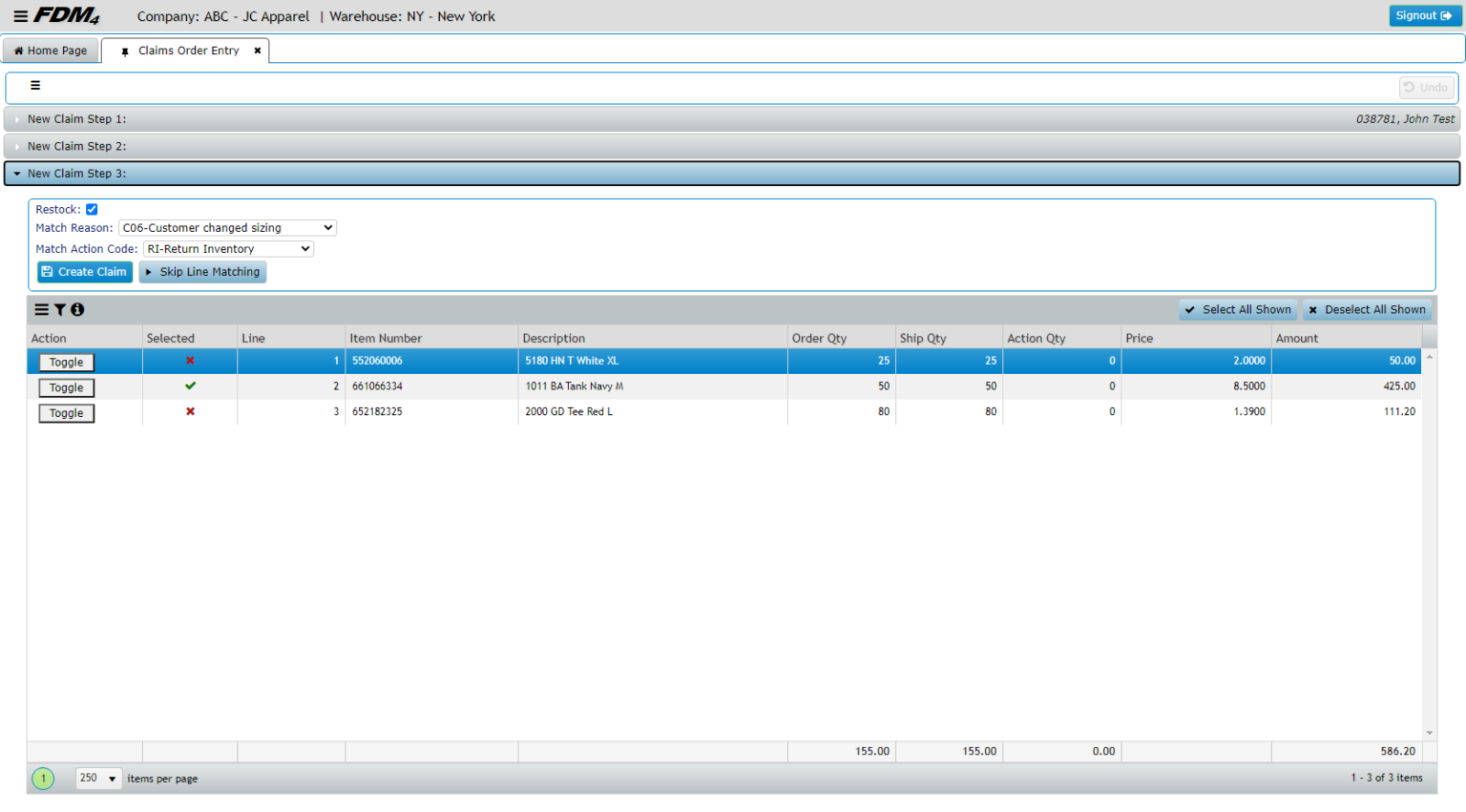The width and height of the screenshot is (1466, 812).
Task: Toggle selection for line 1 item 552060006
Action: [65, 362]
